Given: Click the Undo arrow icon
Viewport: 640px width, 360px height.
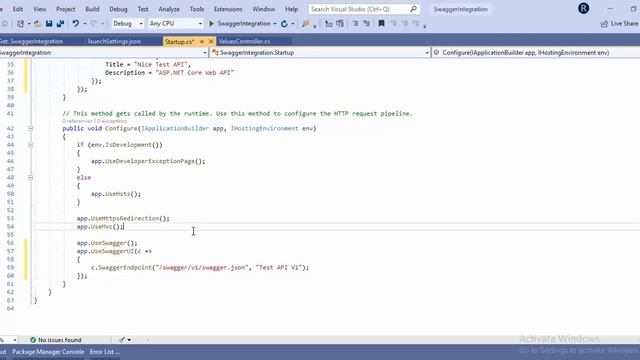Looking at the screenshot, I should coord(76,24).
